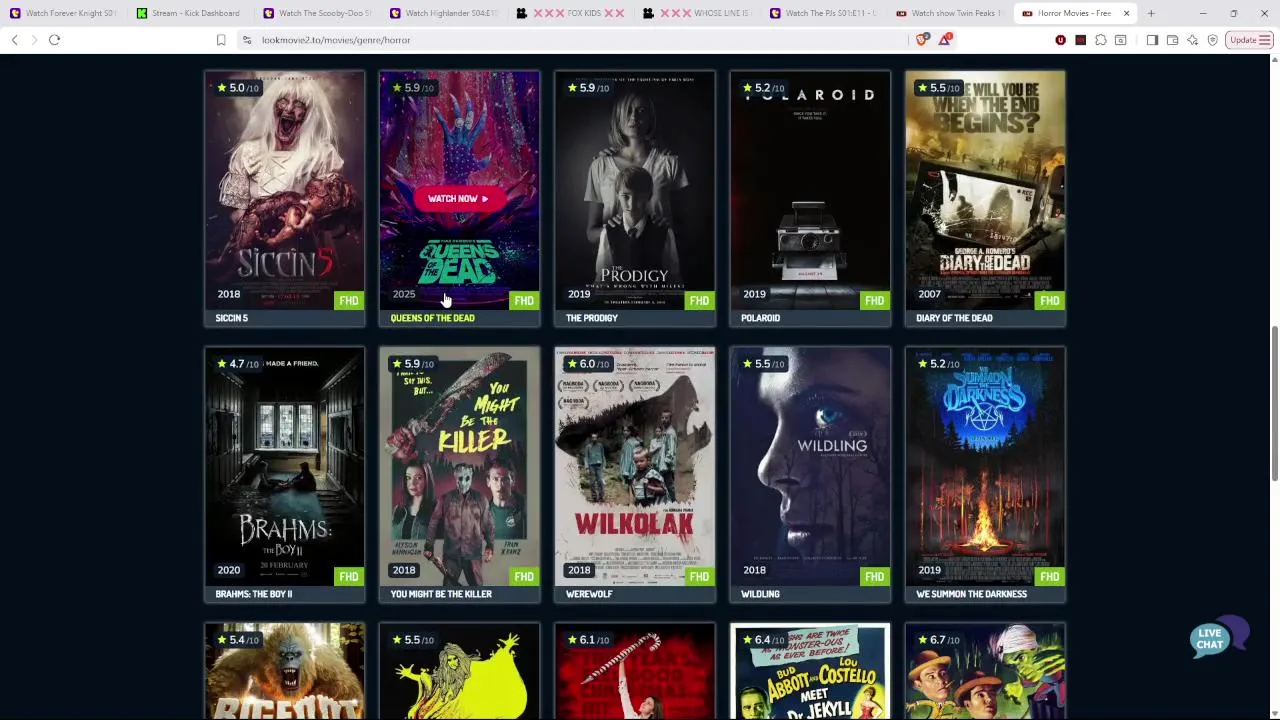Viewport: 1280px width, 720px height.
Task: Open the uBlock Origin extension icon
Action: click(1060, 40)
